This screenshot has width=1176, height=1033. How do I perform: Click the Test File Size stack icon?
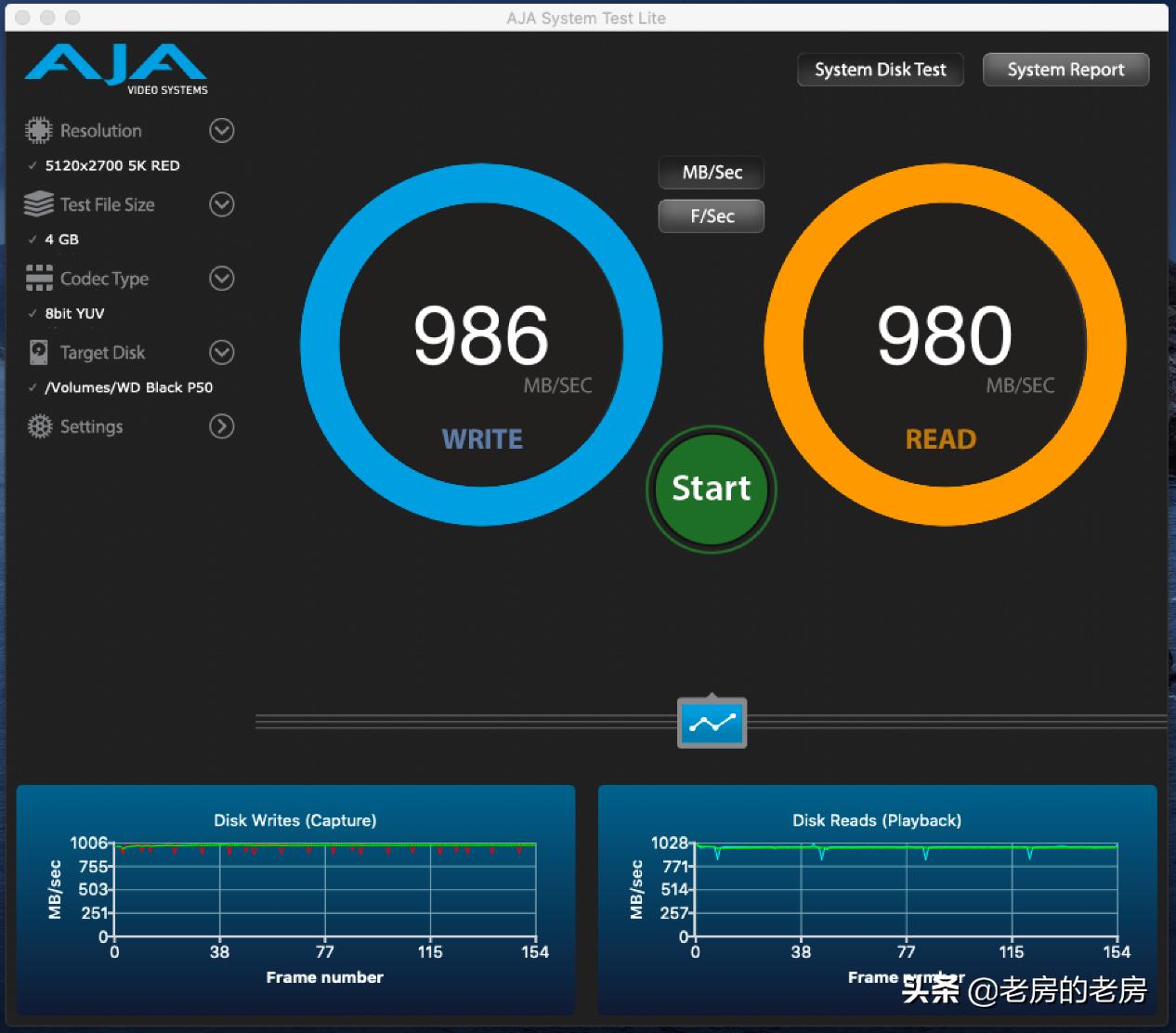38,204
